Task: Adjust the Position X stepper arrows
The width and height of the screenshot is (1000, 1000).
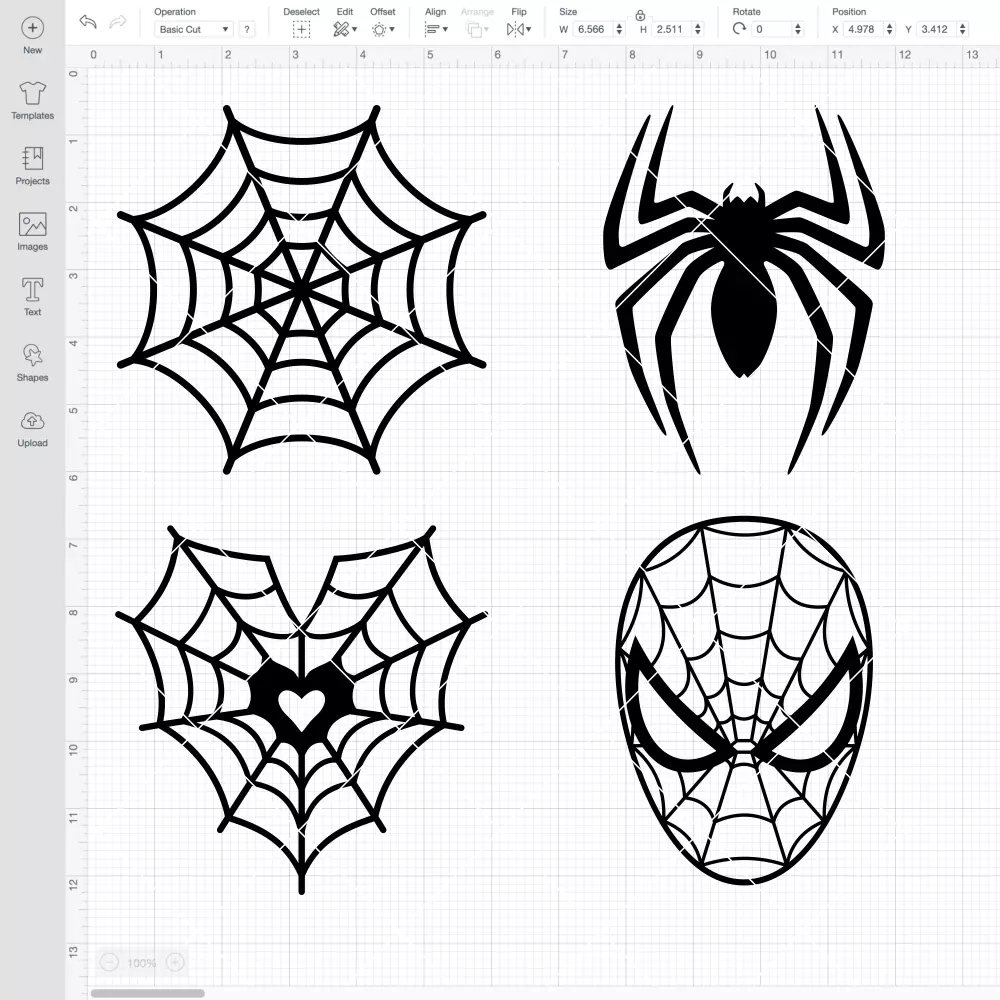Action: (890, 29)
